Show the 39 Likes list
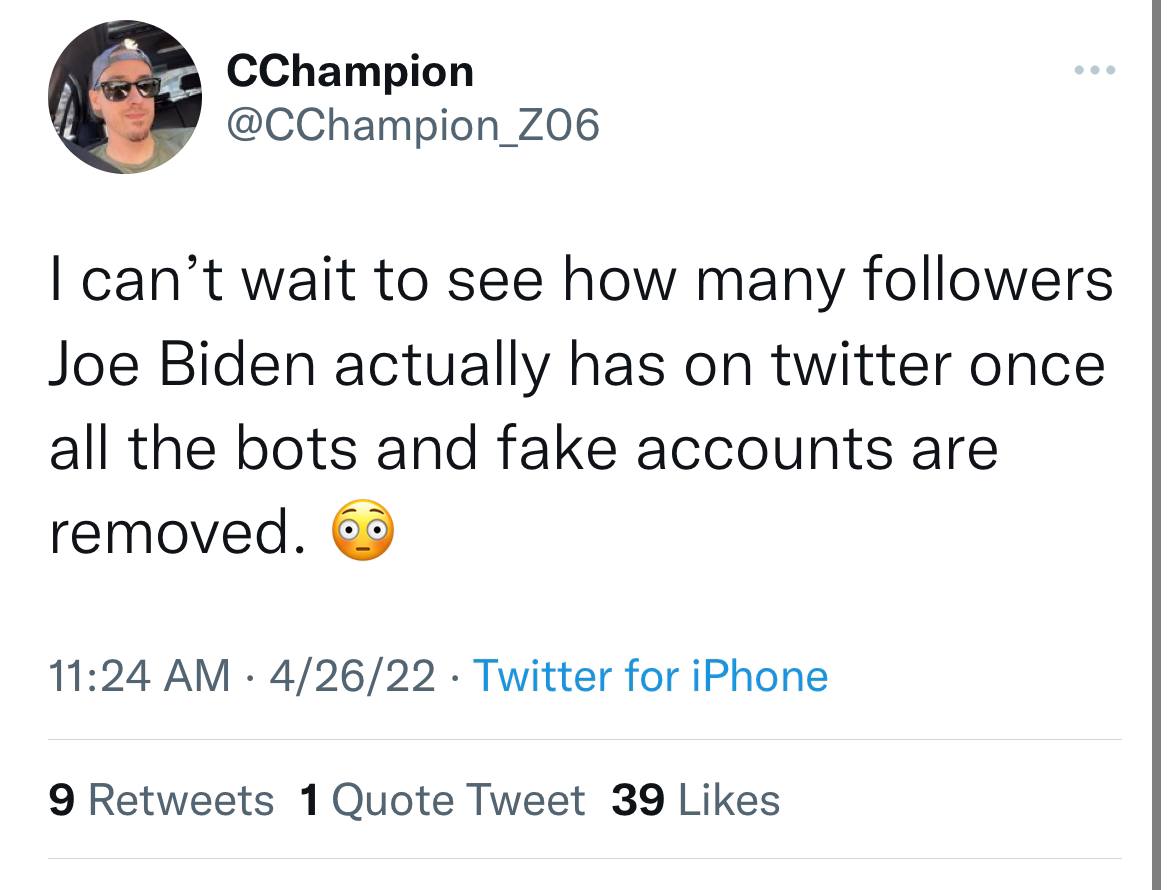The height and width of the screenshot is (890, 1170). (x=695, y=800)
